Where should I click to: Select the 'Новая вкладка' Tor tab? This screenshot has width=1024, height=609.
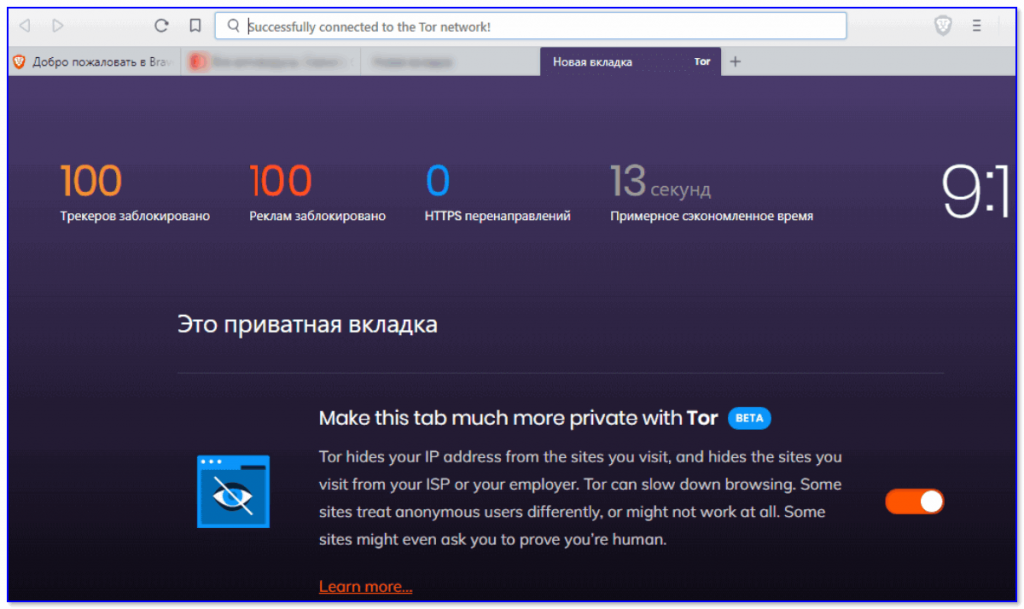pyautogui.click(x=630, y=62)
